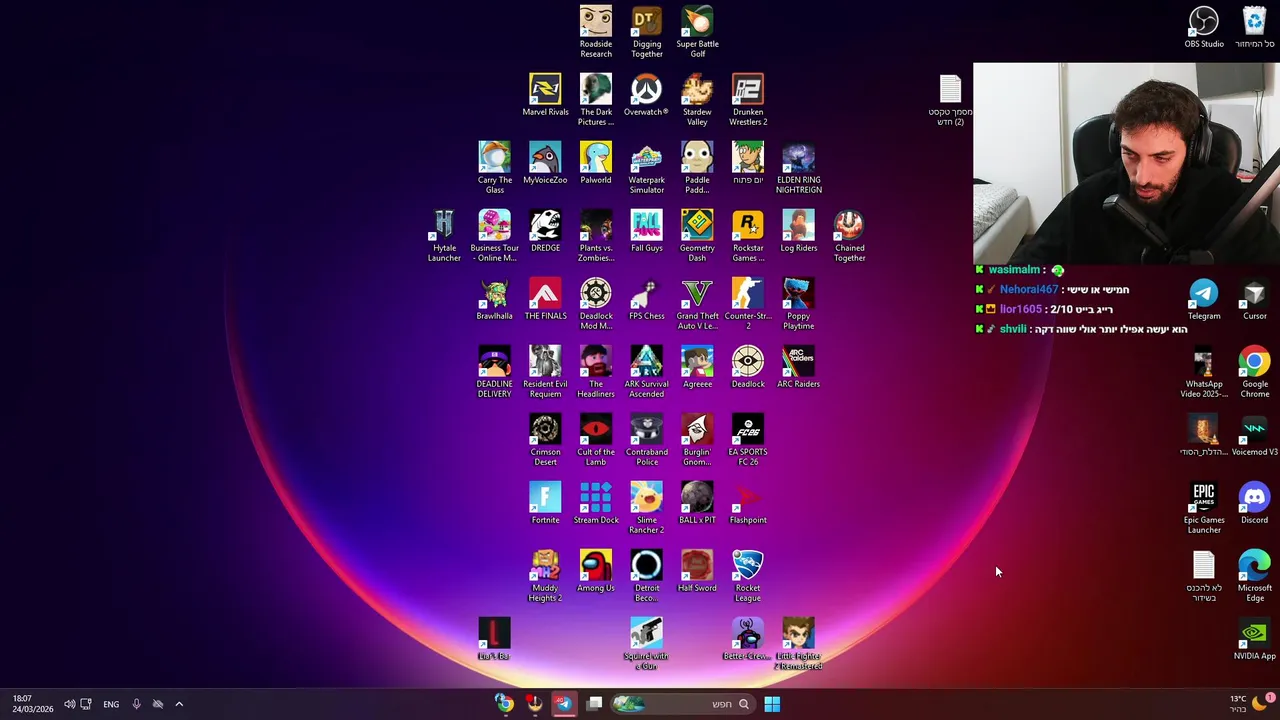1280x720 pixels.
Task: Open Poppy Playtime icon
Action: point(799,304)
